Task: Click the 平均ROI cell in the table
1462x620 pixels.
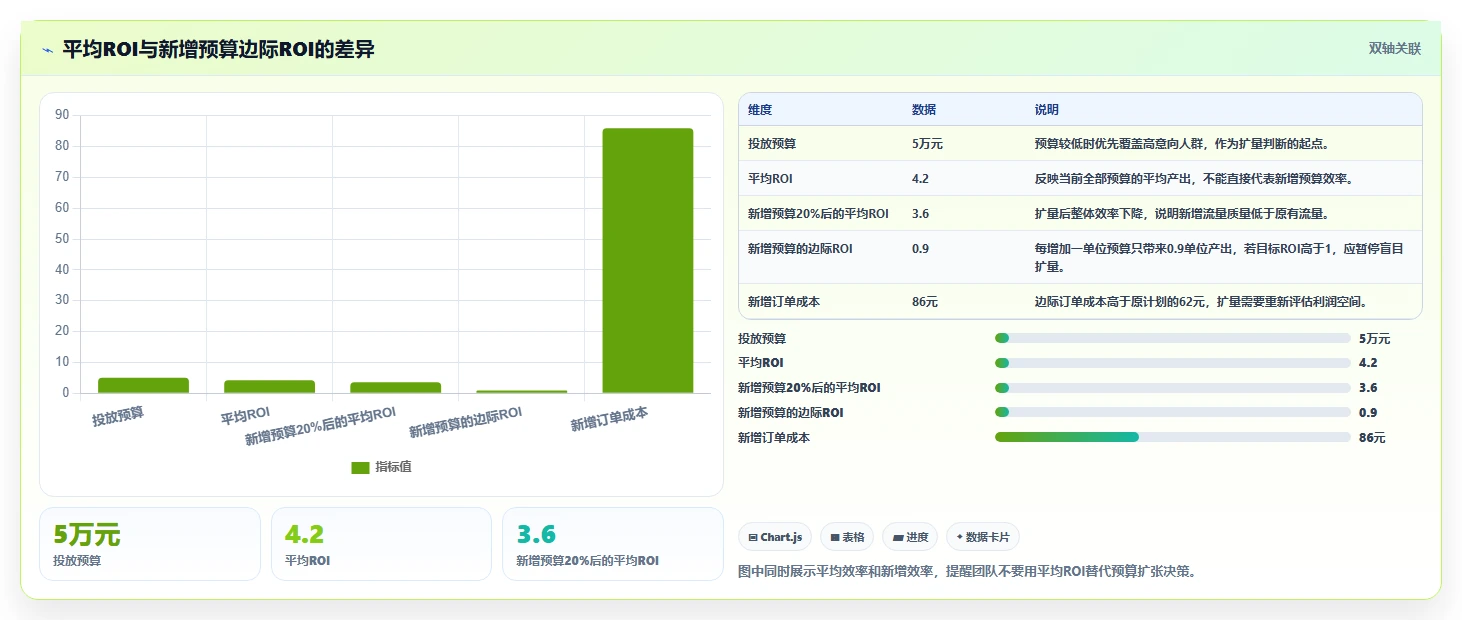Action: (769, 179)
